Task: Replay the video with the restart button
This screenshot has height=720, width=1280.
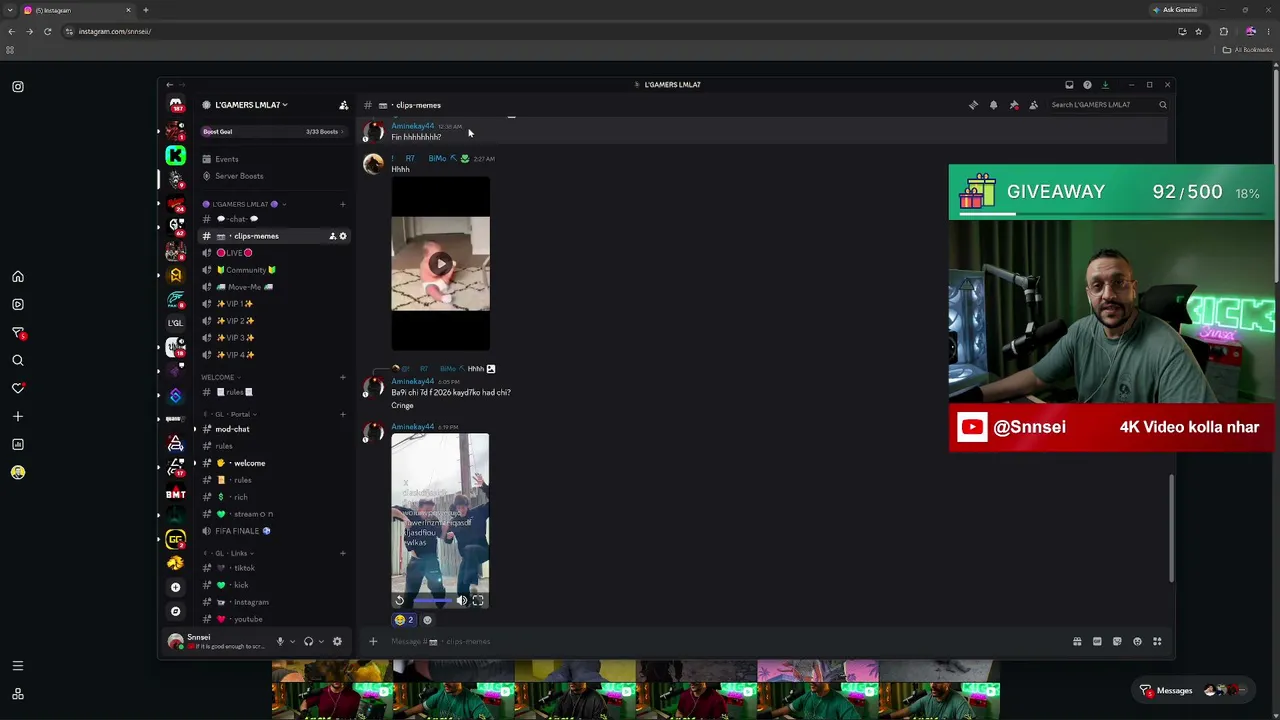Action: point(399,601)
